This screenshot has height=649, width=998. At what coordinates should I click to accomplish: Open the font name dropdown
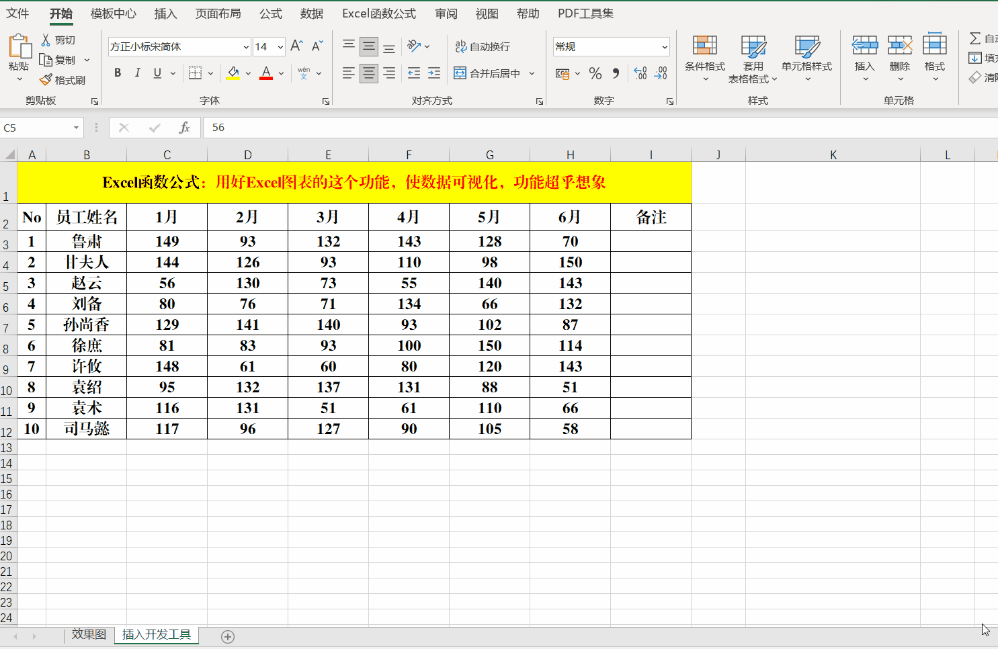click(246, 47)
